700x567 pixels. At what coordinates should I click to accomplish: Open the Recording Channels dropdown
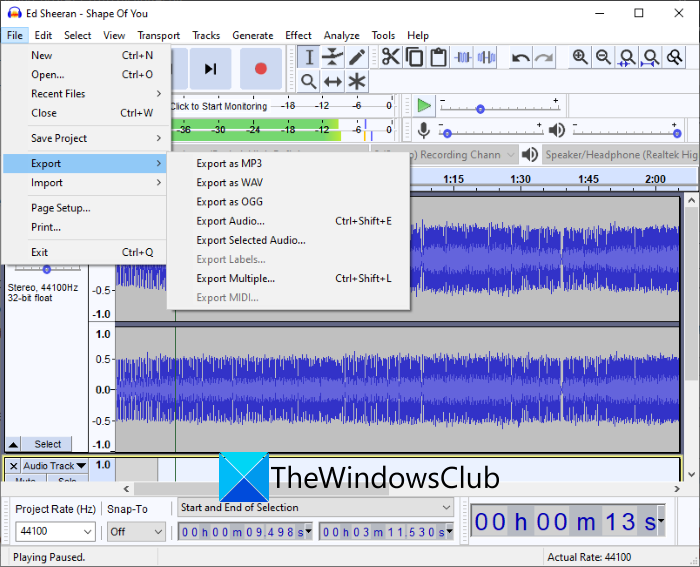click(445, 154)
